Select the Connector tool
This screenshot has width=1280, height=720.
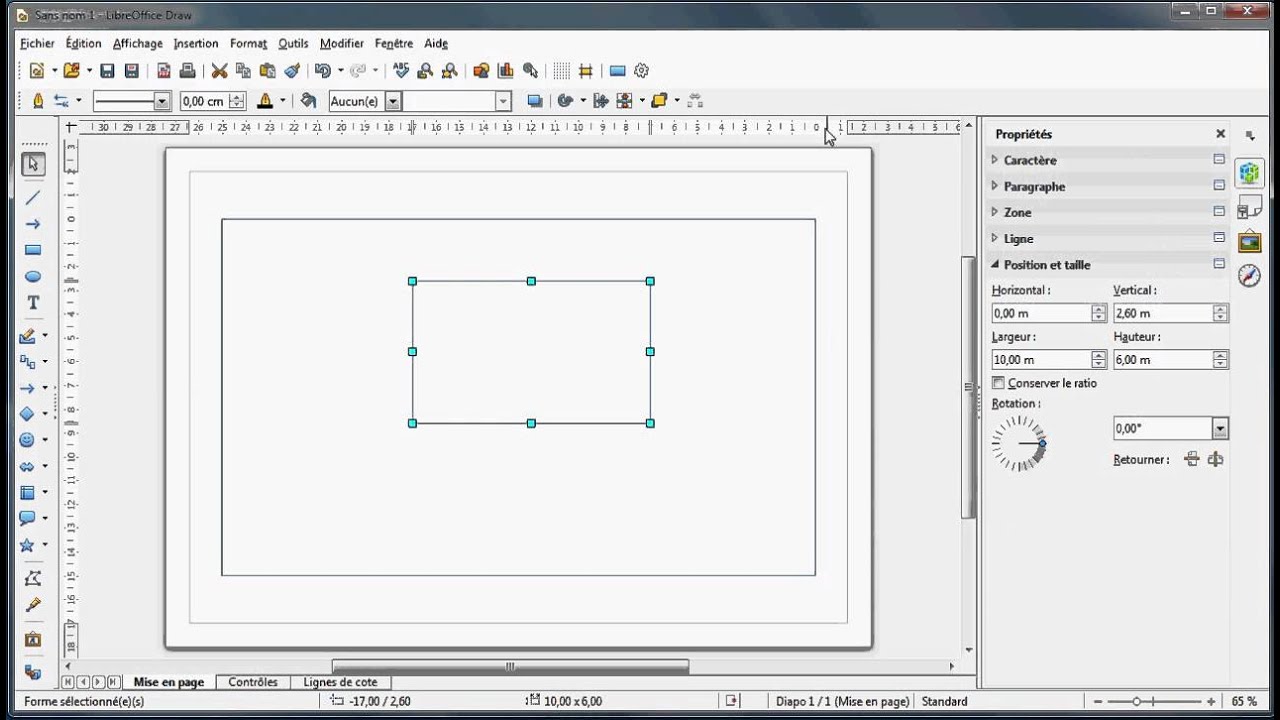[x=28, y=362]
